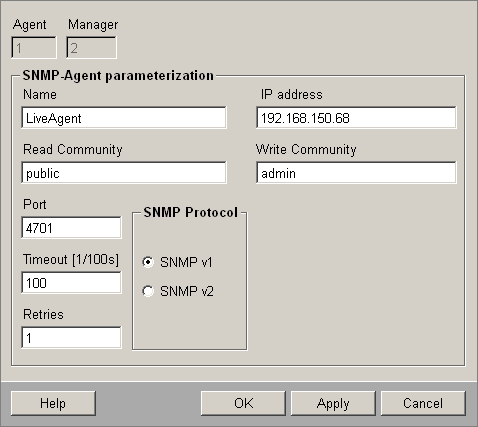This screenshot has height=427, width=478.
Task: Click the Timeout [1/100s] label
Action: pos(71,259)
